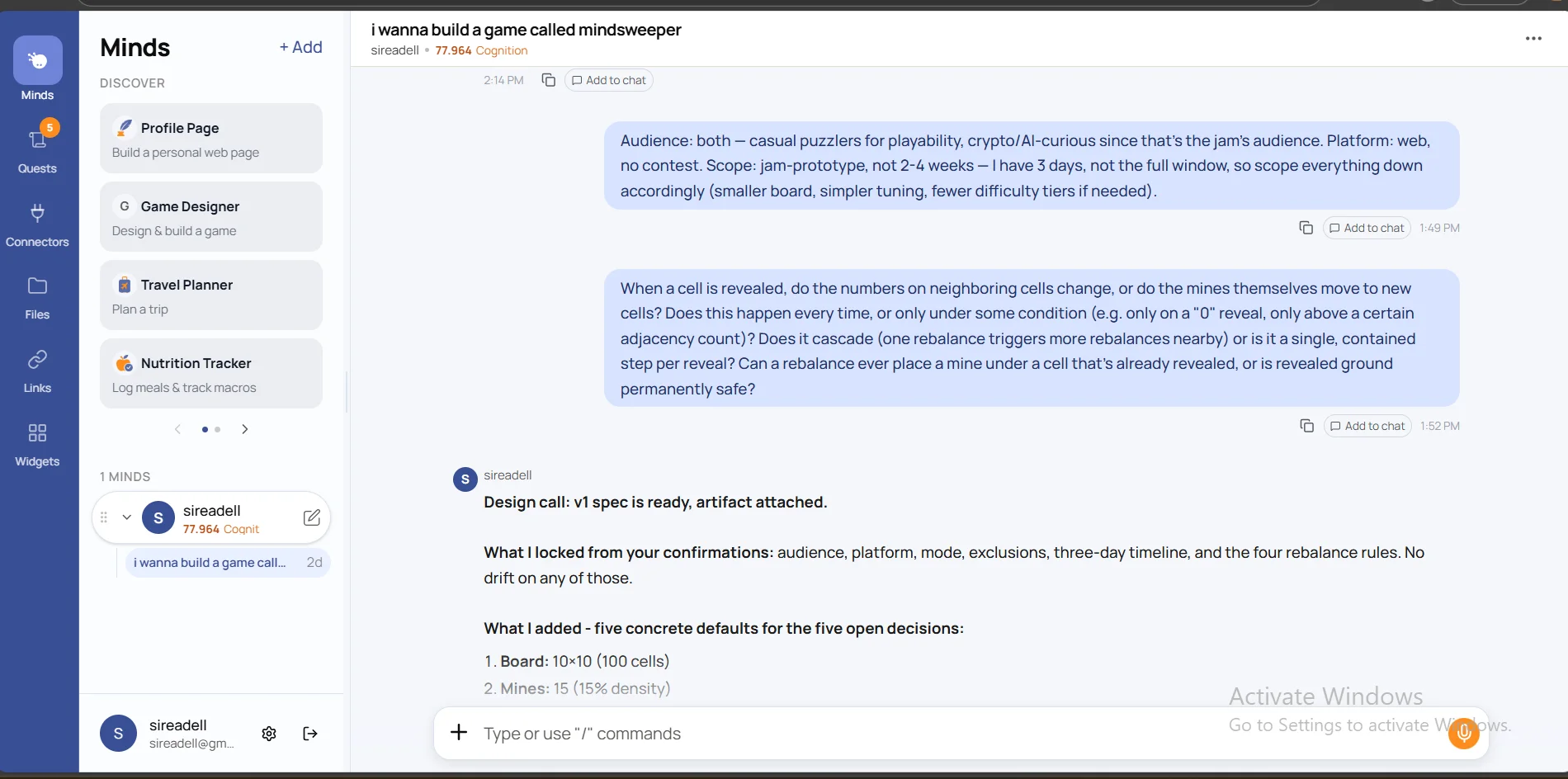Add the 2:14 PM message to chat
Image resolution: width=1568 pixels, height=779 pixels.
(609, 80)
